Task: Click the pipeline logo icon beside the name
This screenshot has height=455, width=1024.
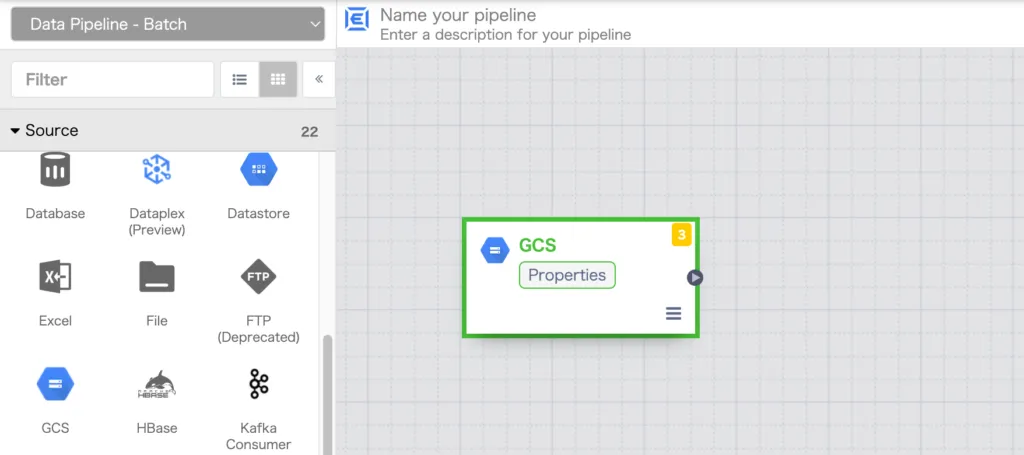Action: coord(357,20)
